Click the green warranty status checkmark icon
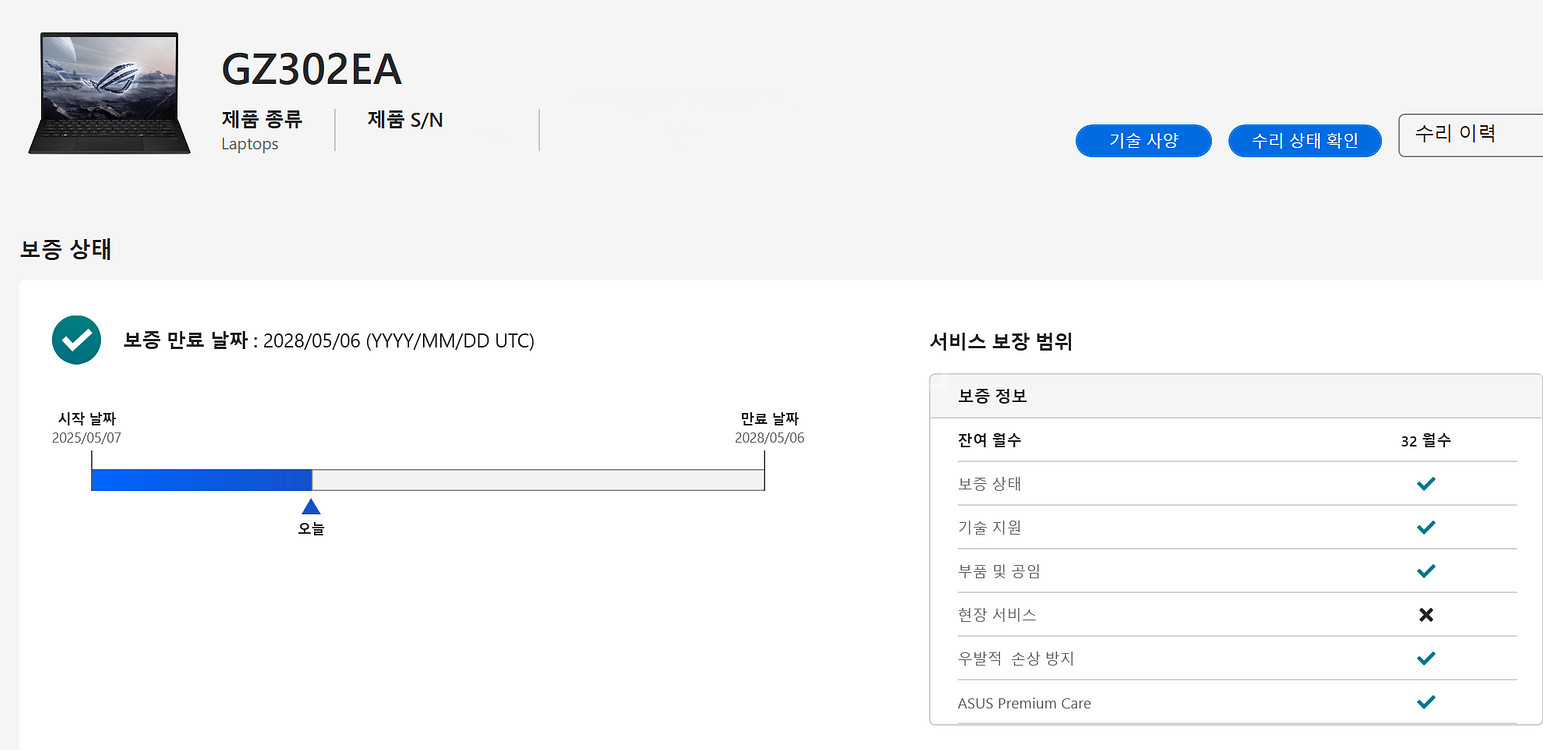 76,340
